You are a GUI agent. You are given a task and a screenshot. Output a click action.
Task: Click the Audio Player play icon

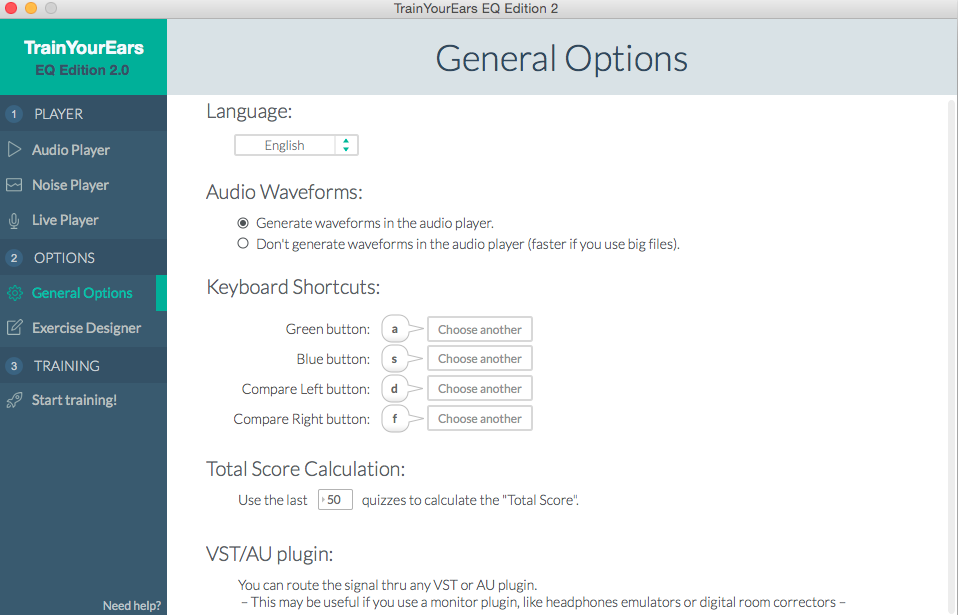pyautogui.click(x=14, y=150)
